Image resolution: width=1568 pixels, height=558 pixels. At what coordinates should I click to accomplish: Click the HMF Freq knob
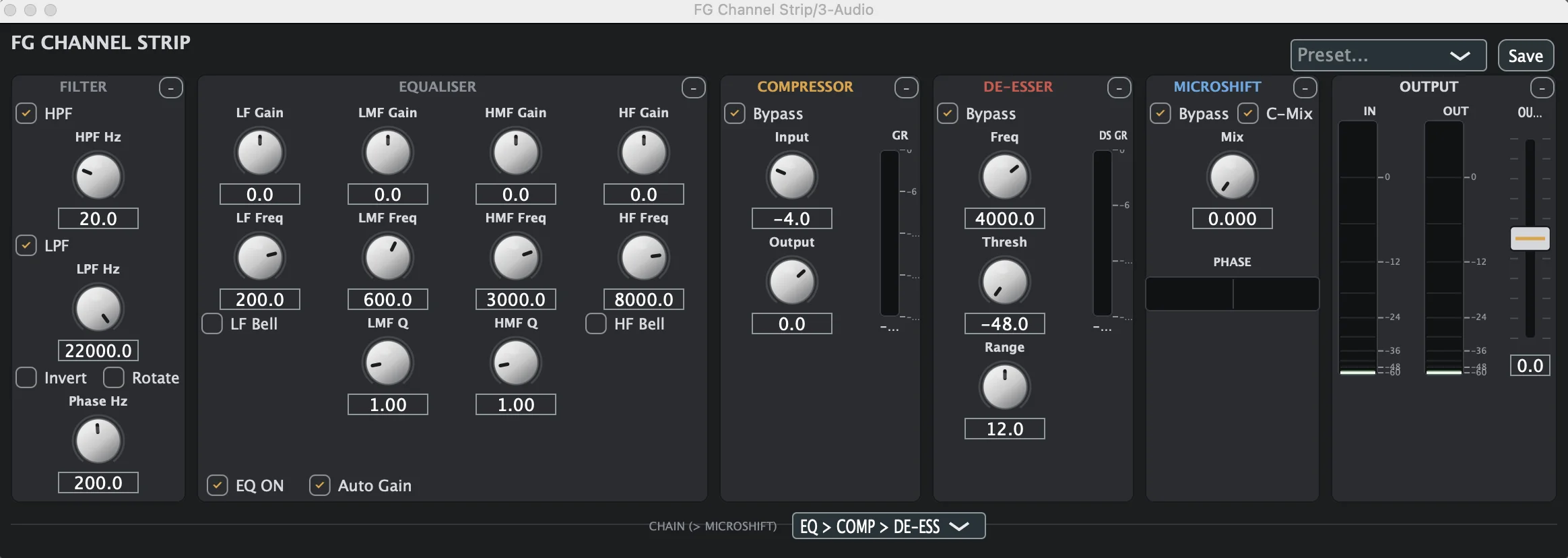coord(516,257)
